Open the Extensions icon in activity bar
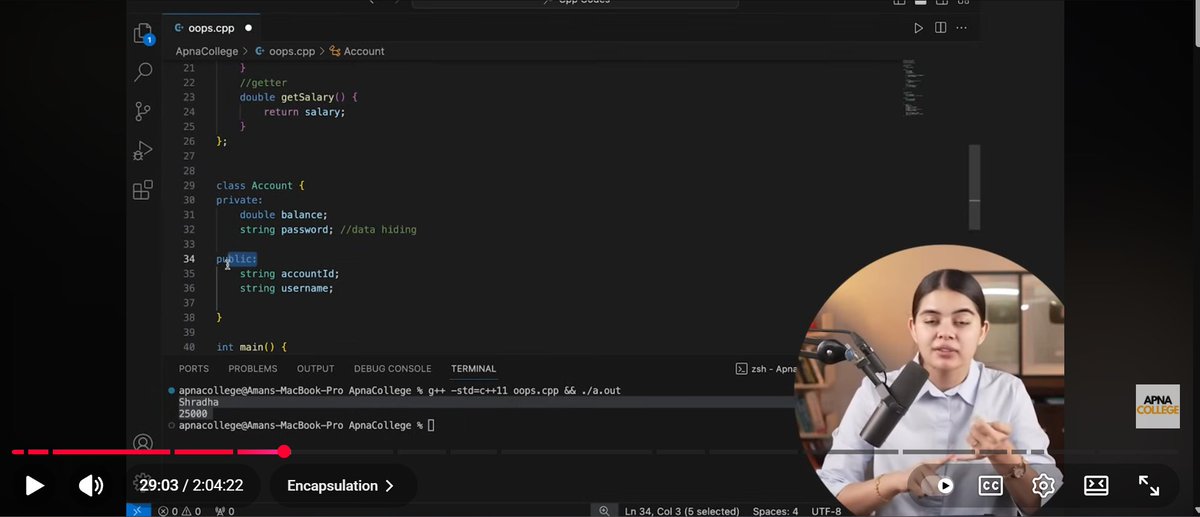 click(x=143, y=190)
